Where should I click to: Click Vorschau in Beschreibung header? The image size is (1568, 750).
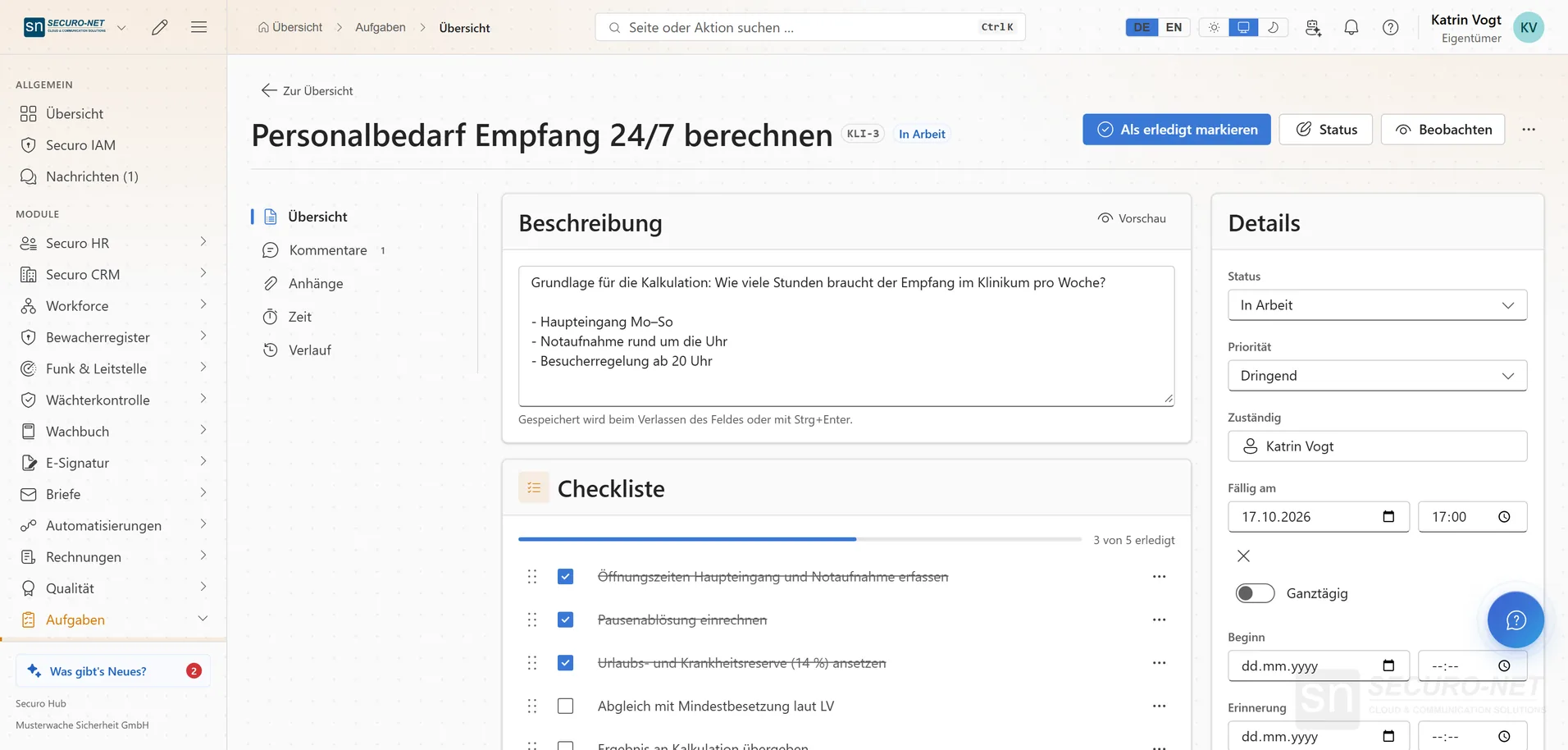pos(1132,218)
